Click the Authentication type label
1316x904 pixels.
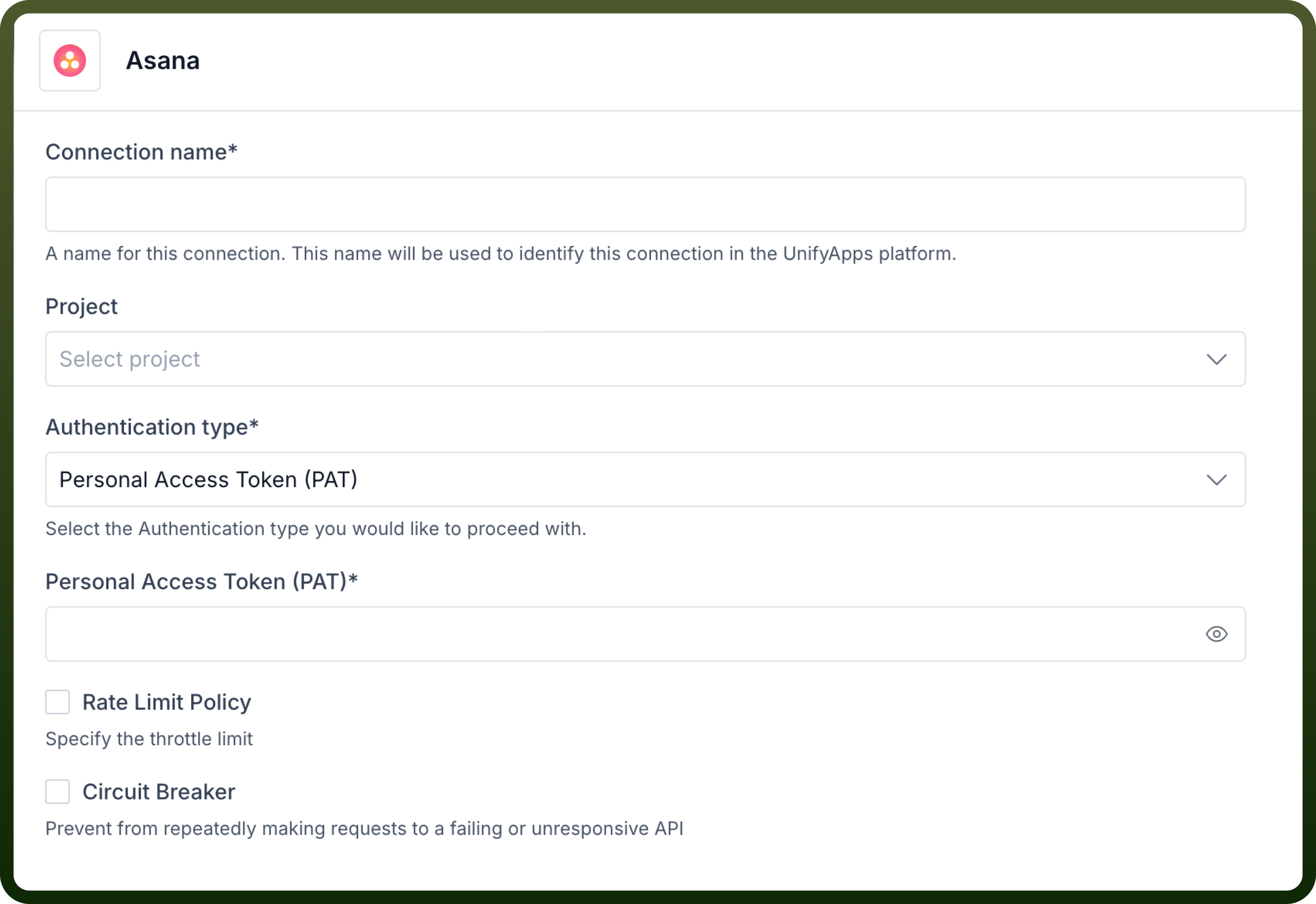[x=152, y=427]
